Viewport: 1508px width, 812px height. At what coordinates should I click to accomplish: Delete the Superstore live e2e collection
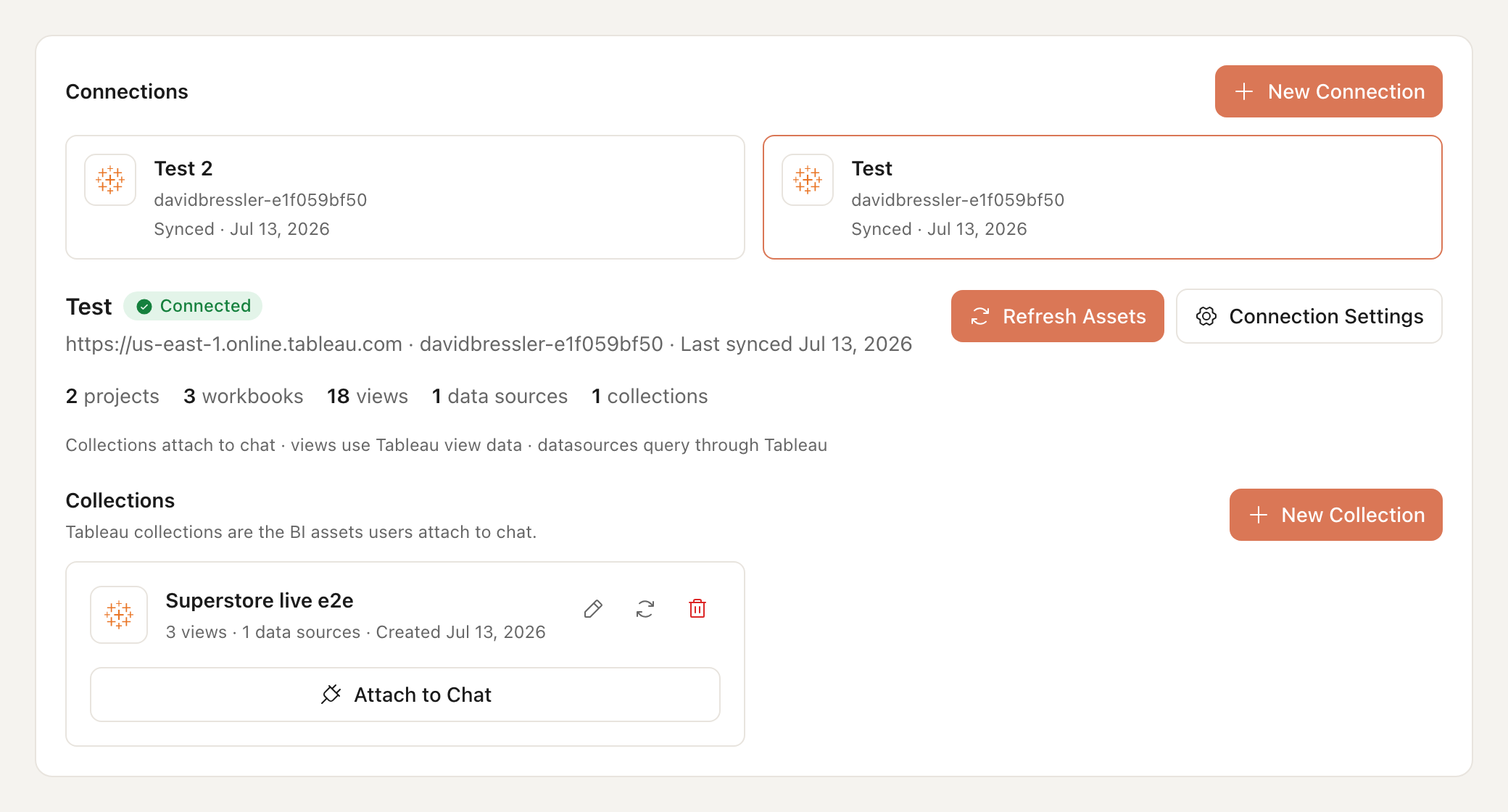tap(697, 609)
